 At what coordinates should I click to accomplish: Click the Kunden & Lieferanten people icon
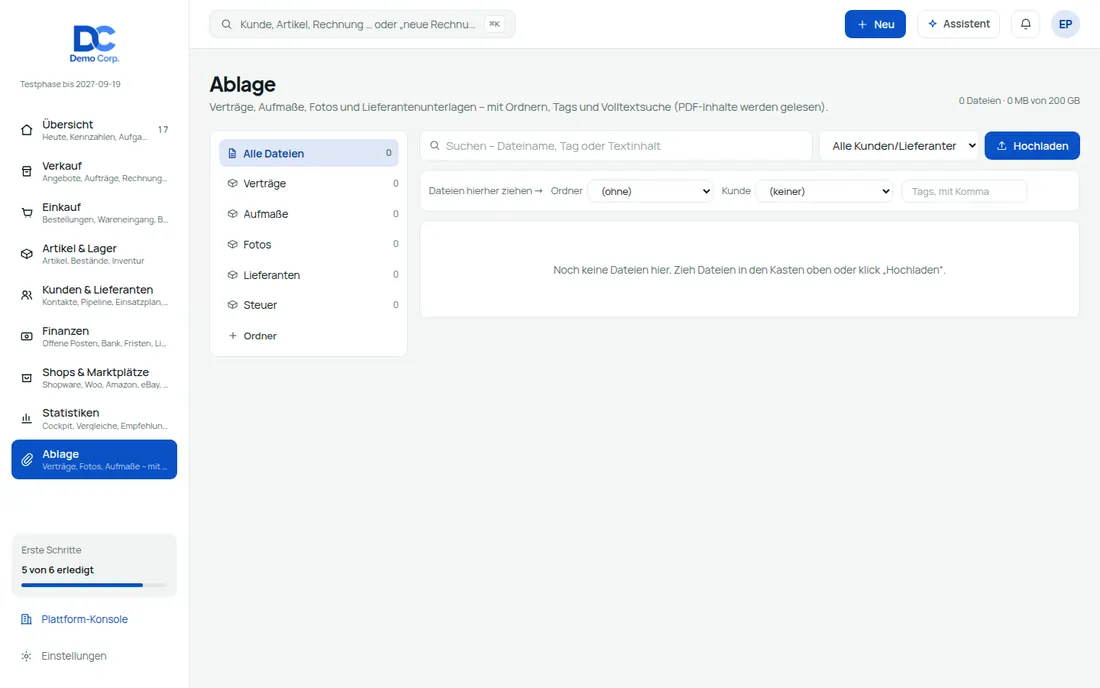pyautogui.click(x=27, y=295)
